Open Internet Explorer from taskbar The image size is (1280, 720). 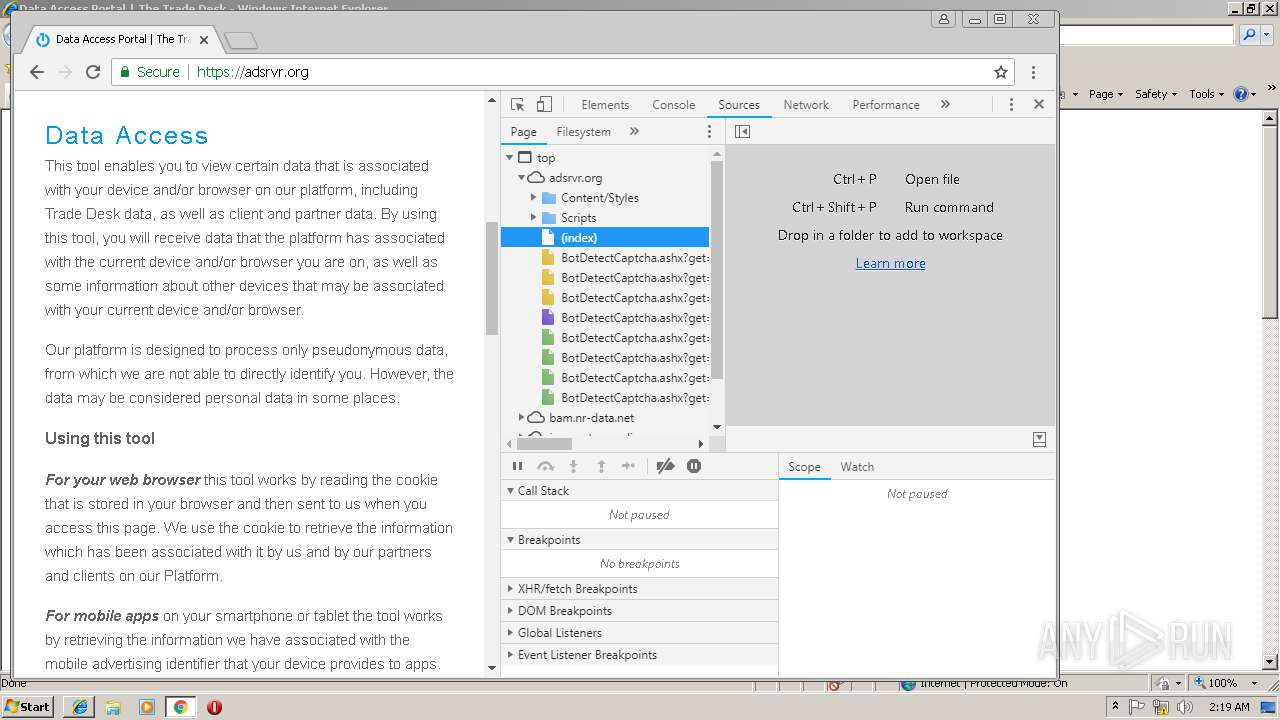click(79, 707)
